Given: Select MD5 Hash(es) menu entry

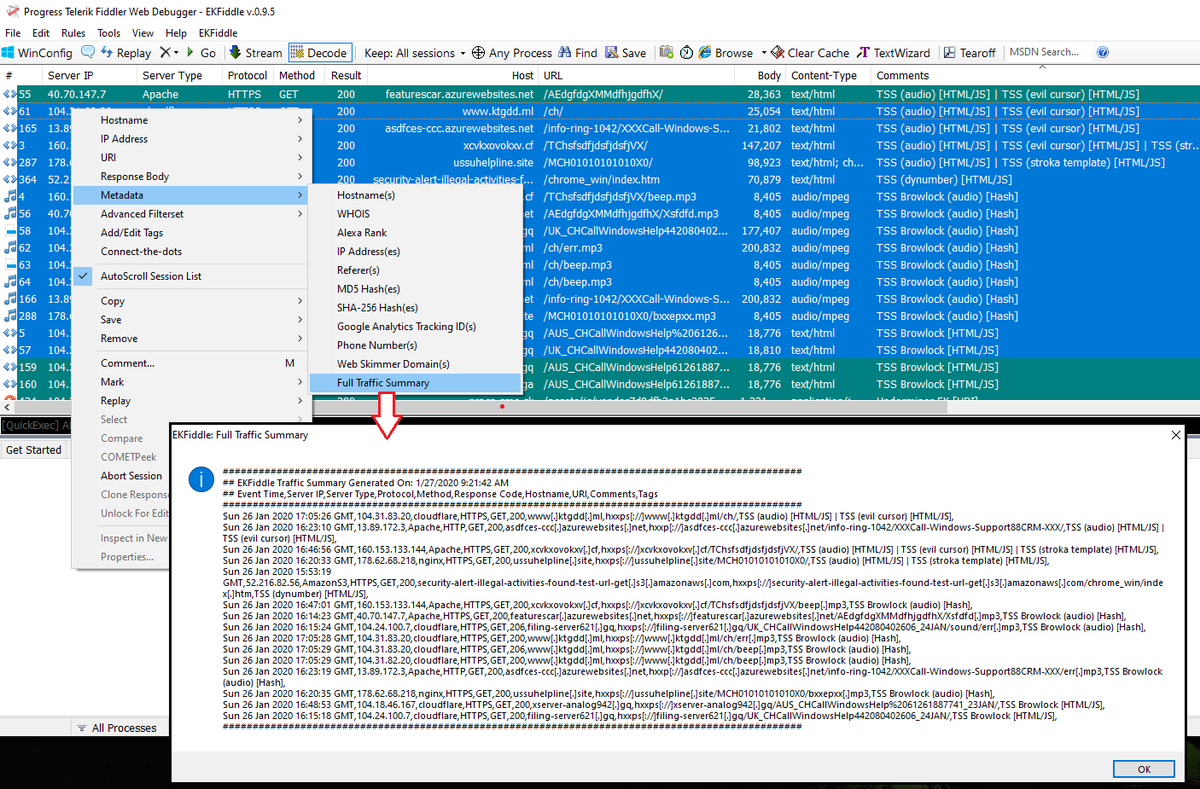Looking at the screenshot, I should tap(415, 289).
